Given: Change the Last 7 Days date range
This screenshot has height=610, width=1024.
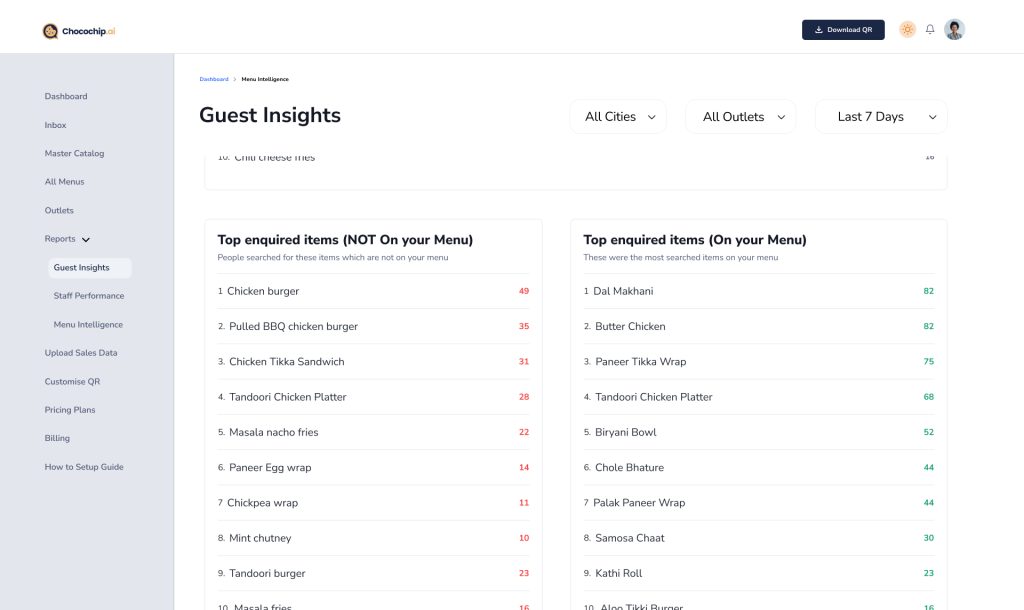Looking at the screenshot, I should click(x=880, y=117).
